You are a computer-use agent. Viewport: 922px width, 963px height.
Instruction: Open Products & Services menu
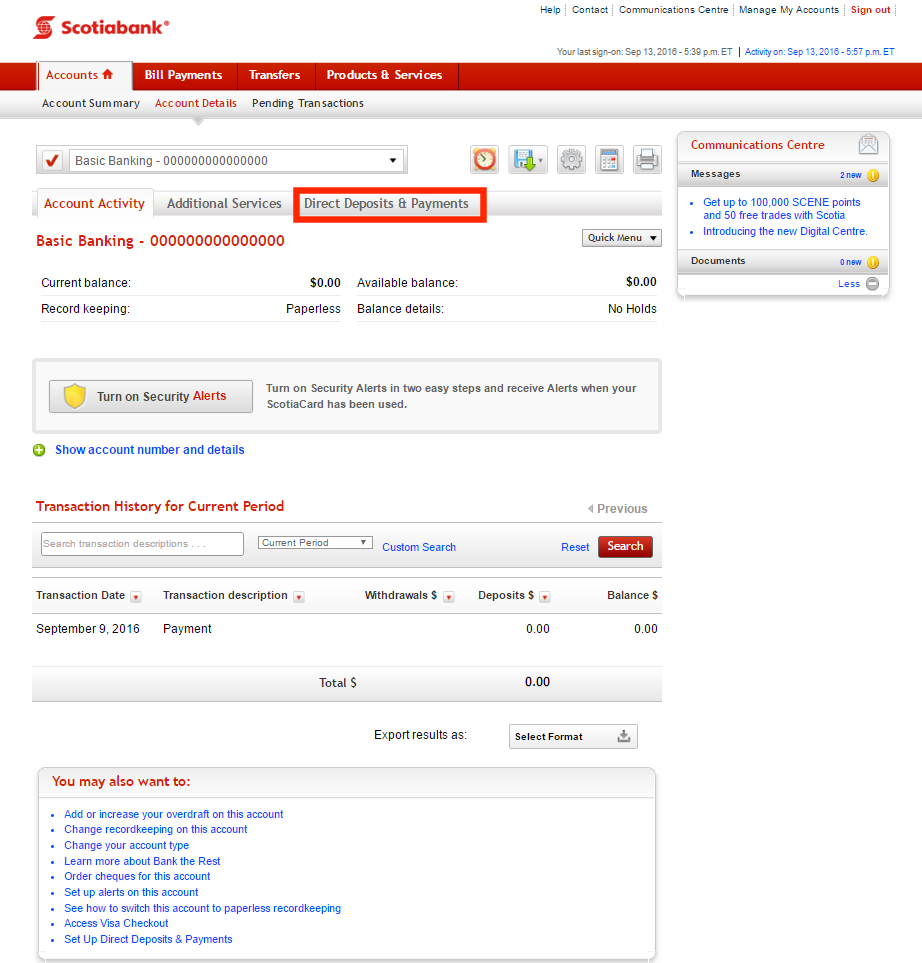tap(385, 75)
